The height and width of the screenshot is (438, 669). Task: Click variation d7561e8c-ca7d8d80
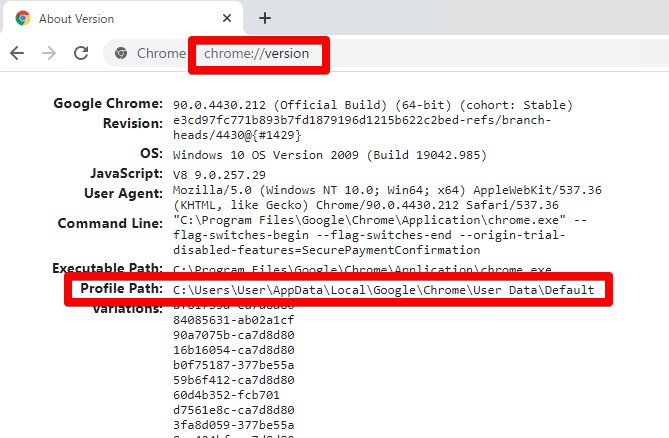[234, 410]
